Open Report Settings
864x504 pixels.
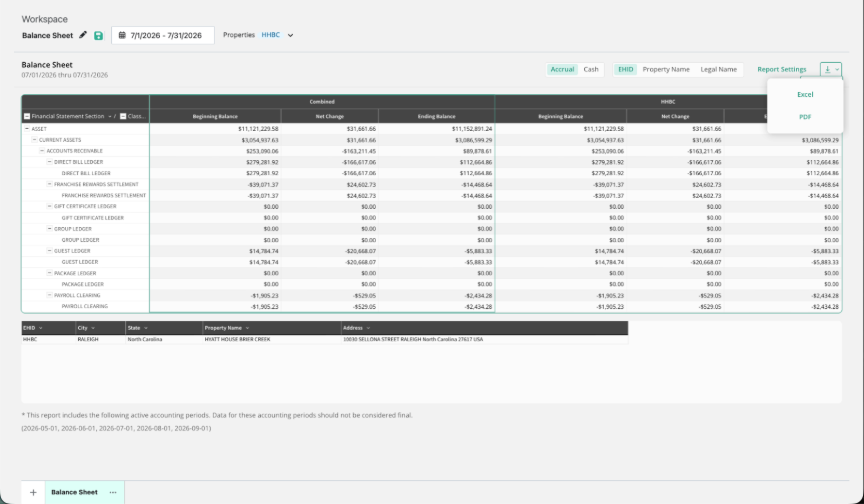[x=781, y=69]
